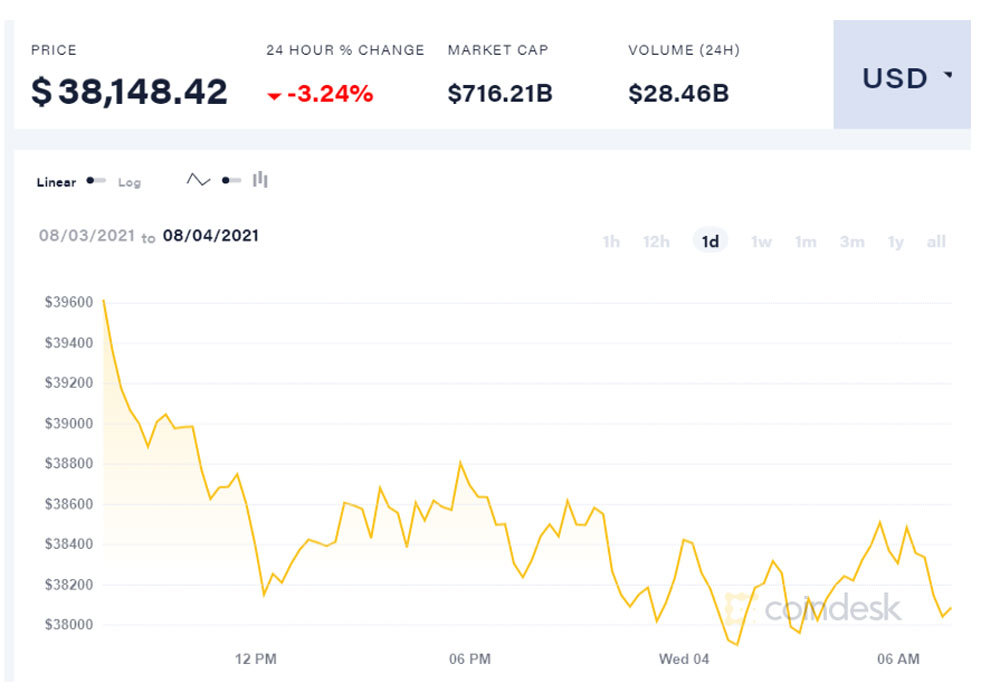The width and height of the screenshot is (1000, 693).
Task: Choose the Log scale label
Action: (129, 182)
